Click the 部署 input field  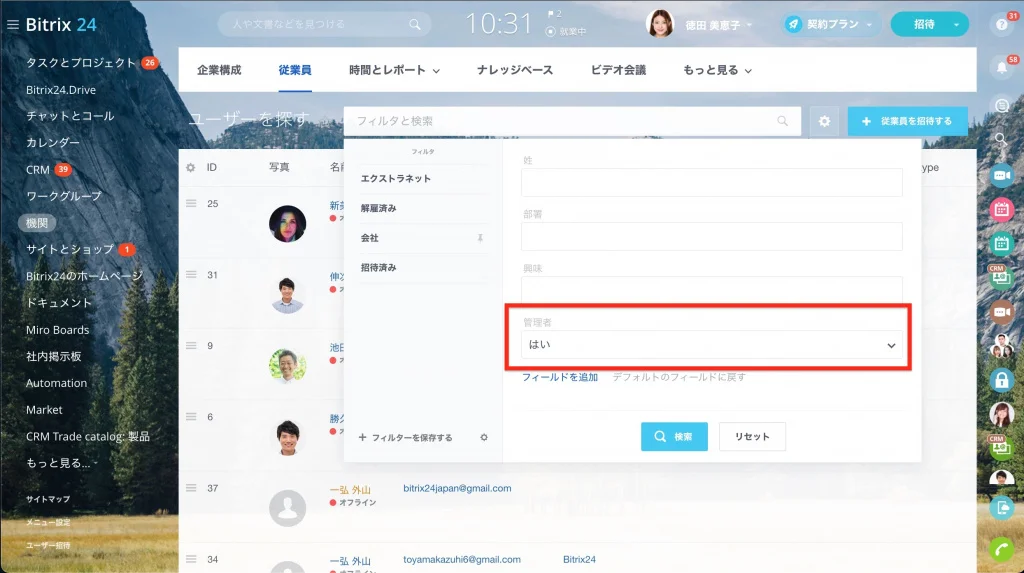[711, 237]
